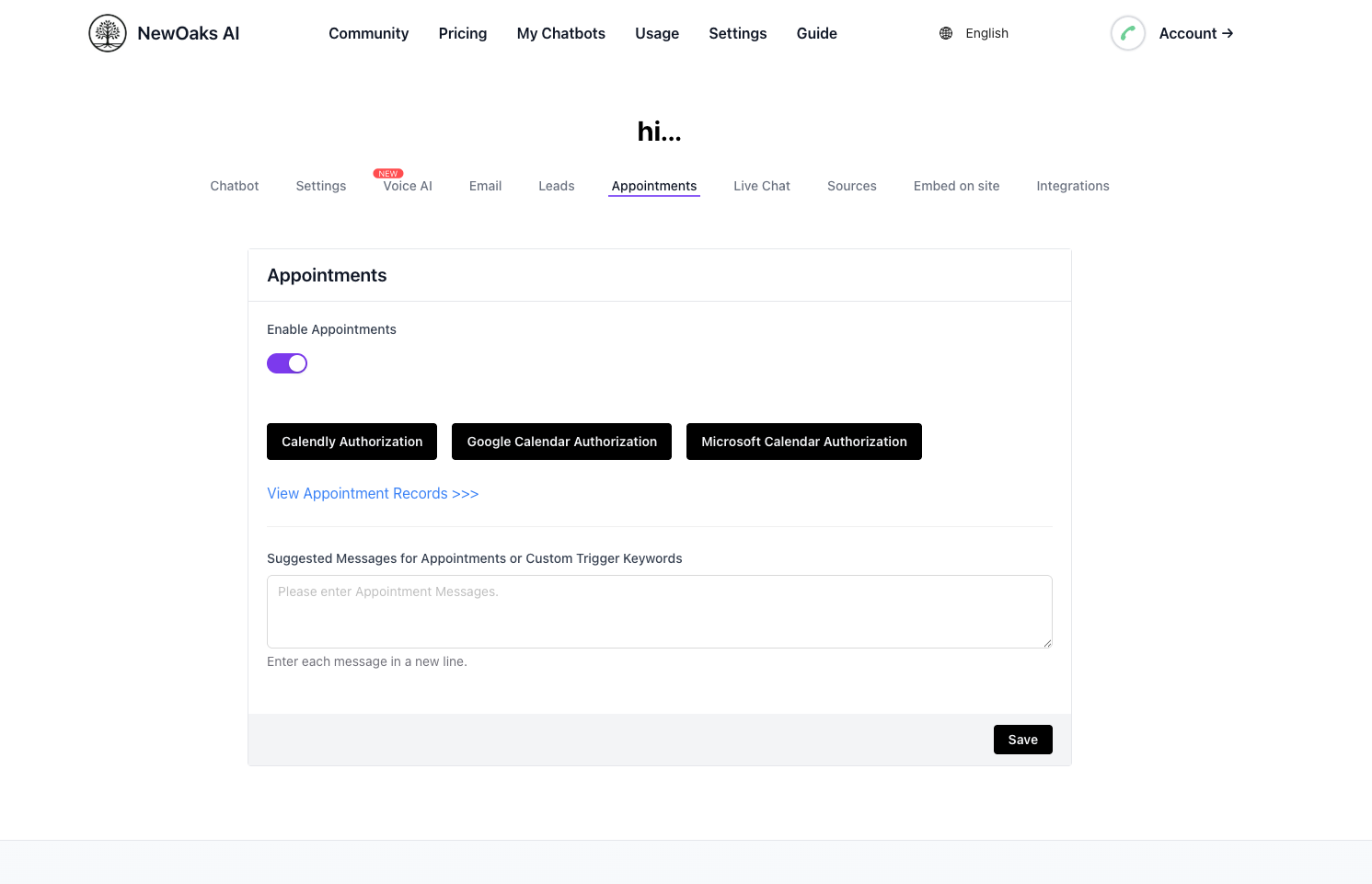Click the arrow icon next to Account
Image resolution: width=1372 pixels, height=884 pixels.
1227,33
